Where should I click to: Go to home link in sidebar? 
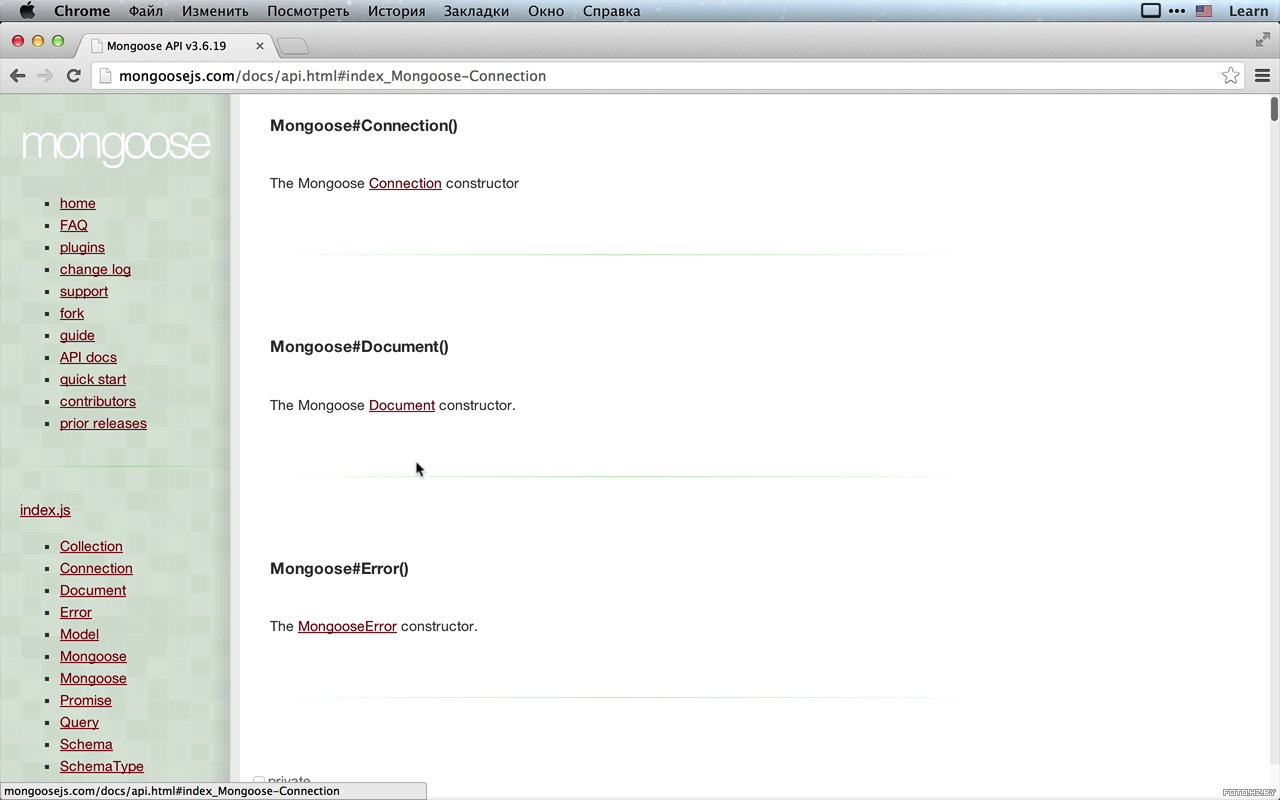click(78, 203)
